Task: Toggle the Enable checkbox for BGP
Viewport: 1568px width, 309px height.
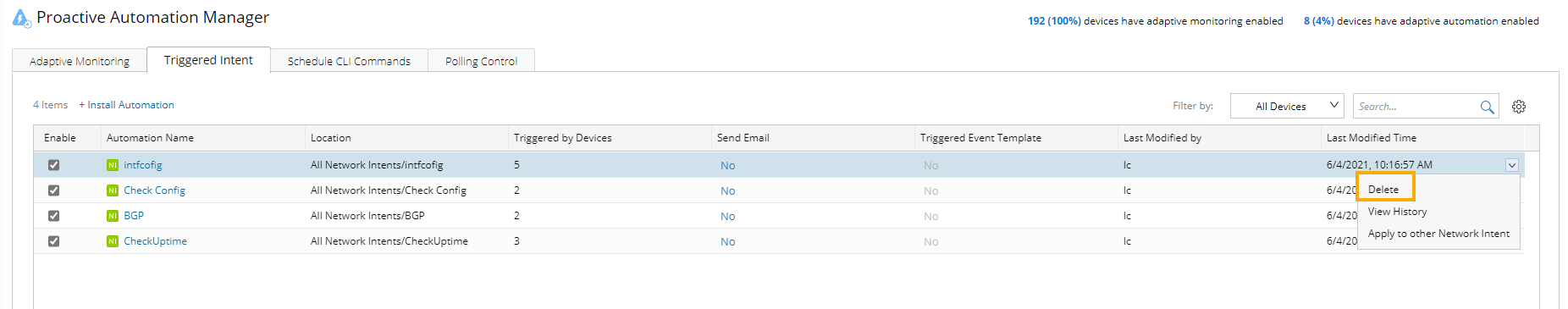Action: pos(53,216)
